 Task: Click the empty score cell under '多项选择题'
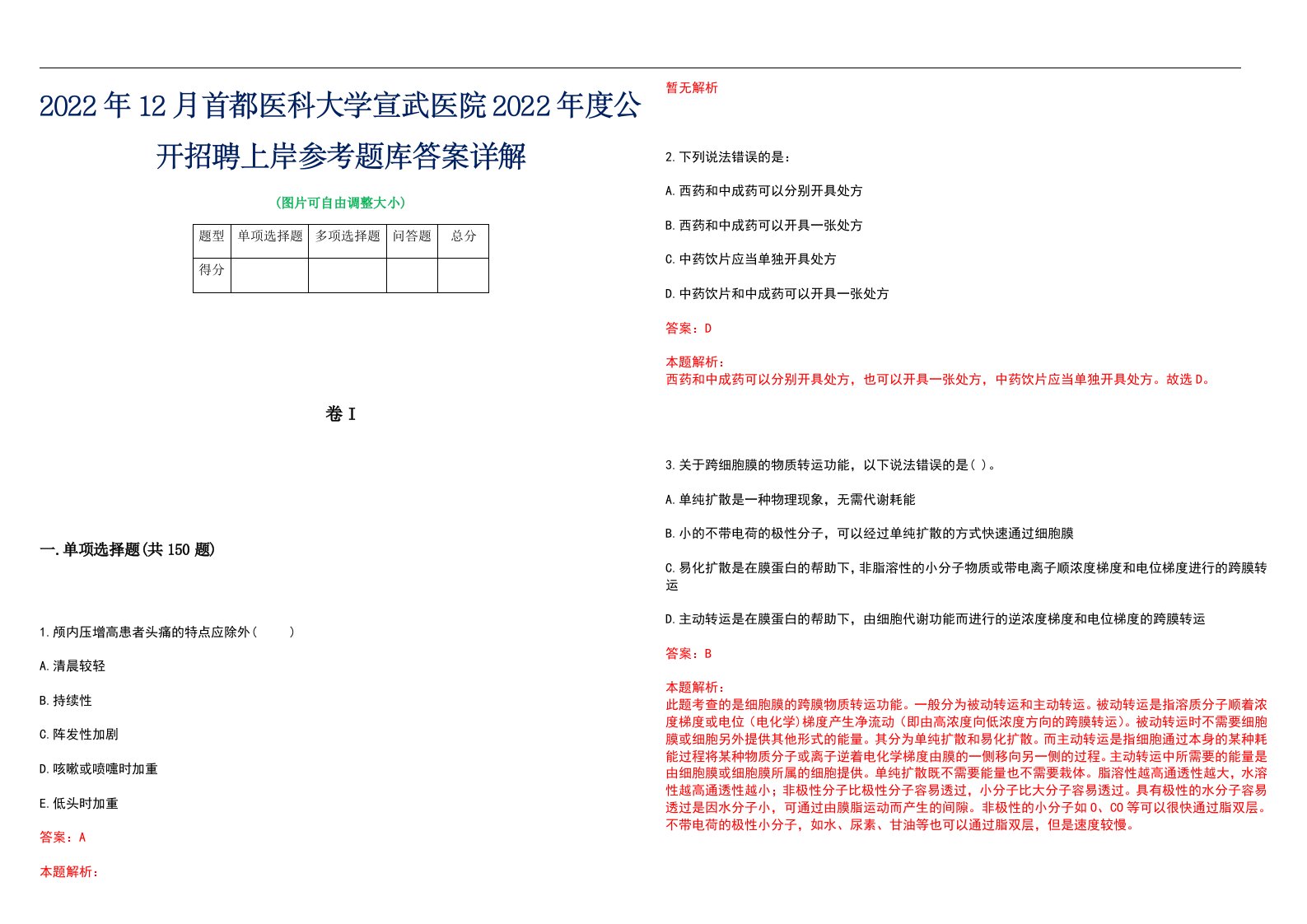(x=348, y=275)
